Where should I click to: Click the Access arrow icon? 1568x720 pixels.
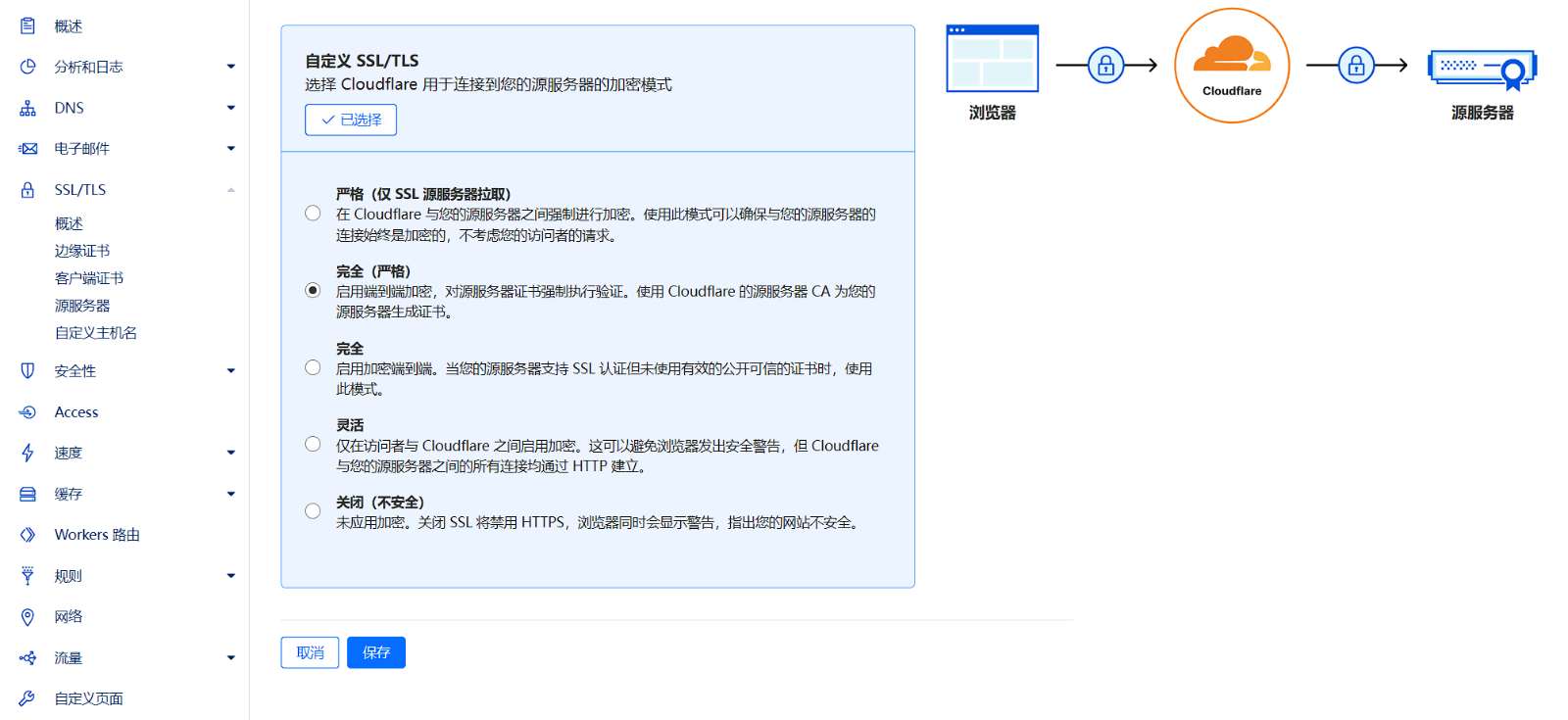click(x=27, y=412)
